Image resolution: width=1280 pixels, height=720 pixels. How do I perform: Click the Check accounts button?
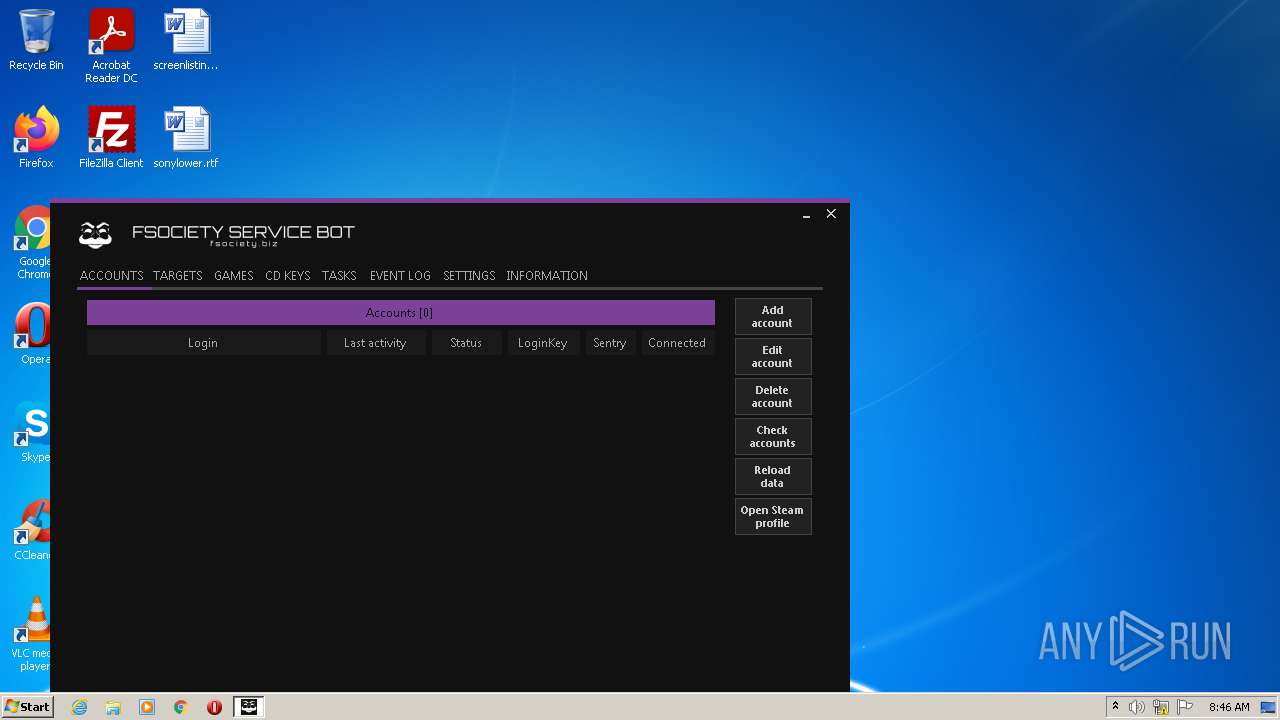pos(773,437)
